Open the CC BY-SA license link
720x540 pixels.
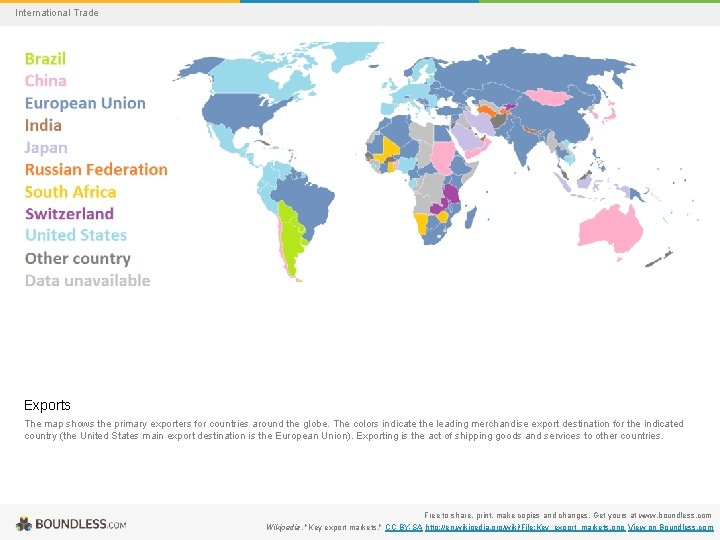coord(403,527)
